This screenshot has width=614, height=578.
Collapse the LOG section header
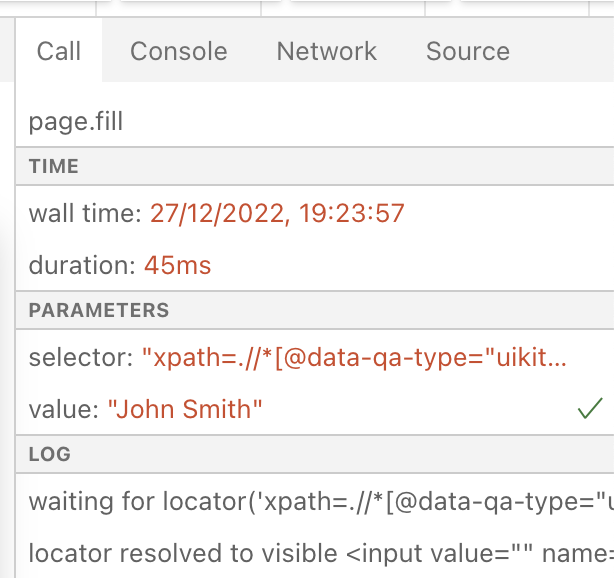click(315, 454)
